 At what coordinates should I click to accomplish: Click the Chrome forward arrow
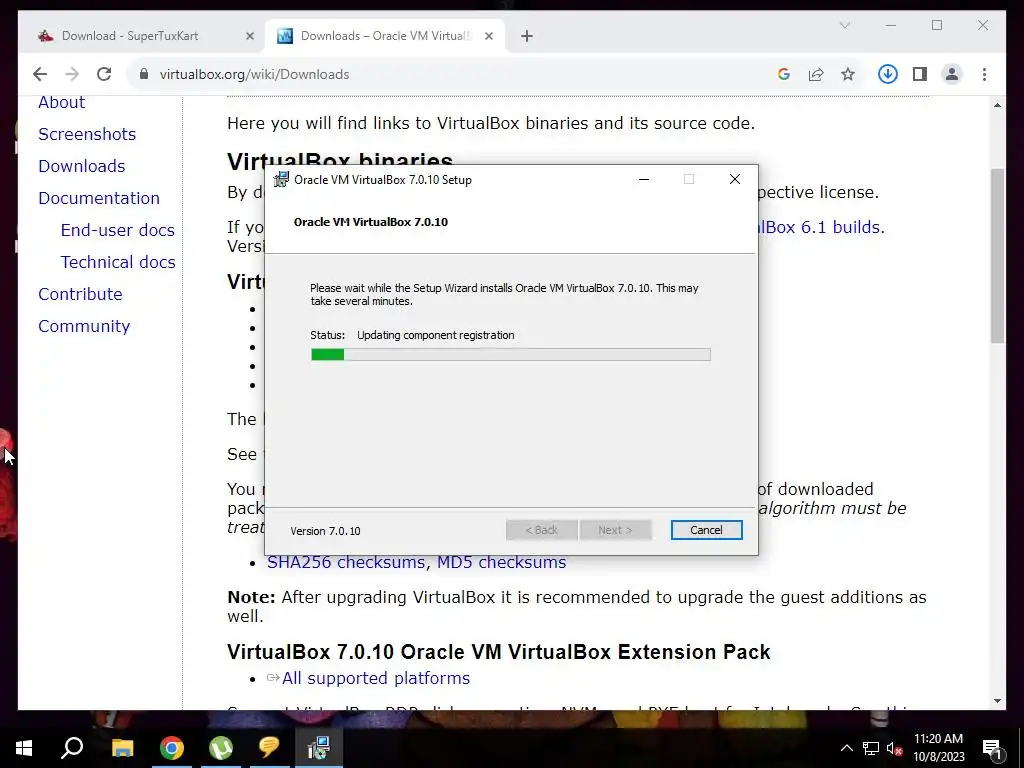pos(72,74)
